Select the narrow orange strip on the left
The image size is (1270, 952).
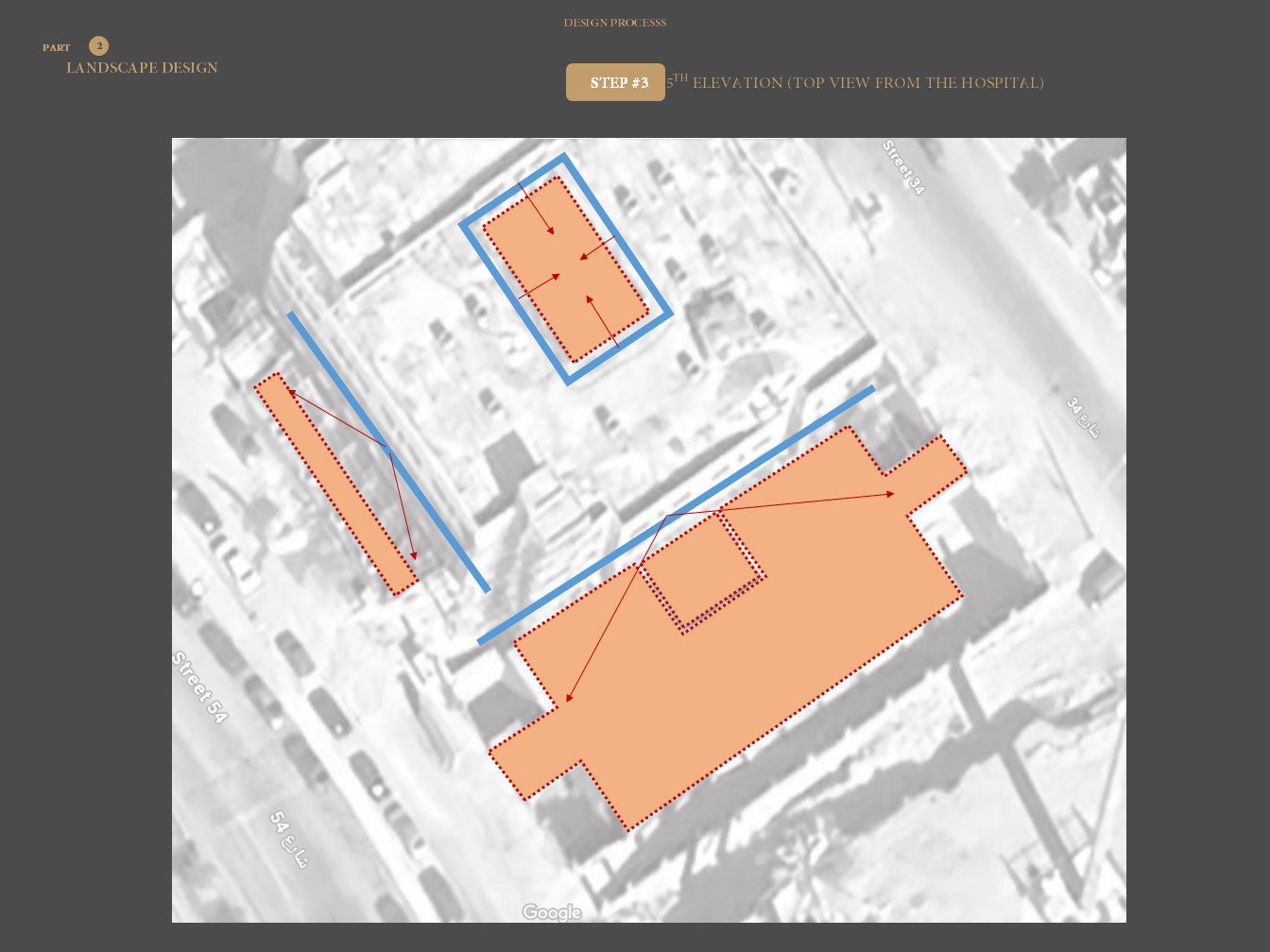[x=335, y=484]
